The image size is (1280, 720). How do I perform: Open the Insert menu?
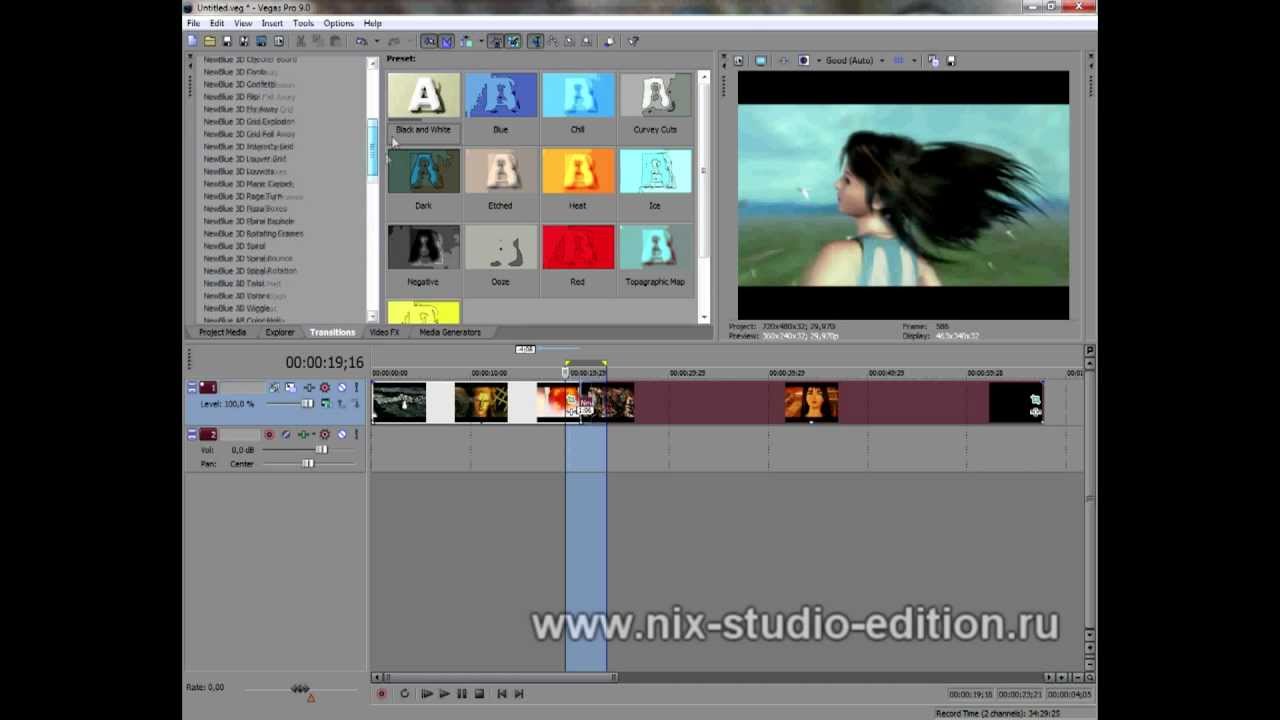(x=272, y=23)
